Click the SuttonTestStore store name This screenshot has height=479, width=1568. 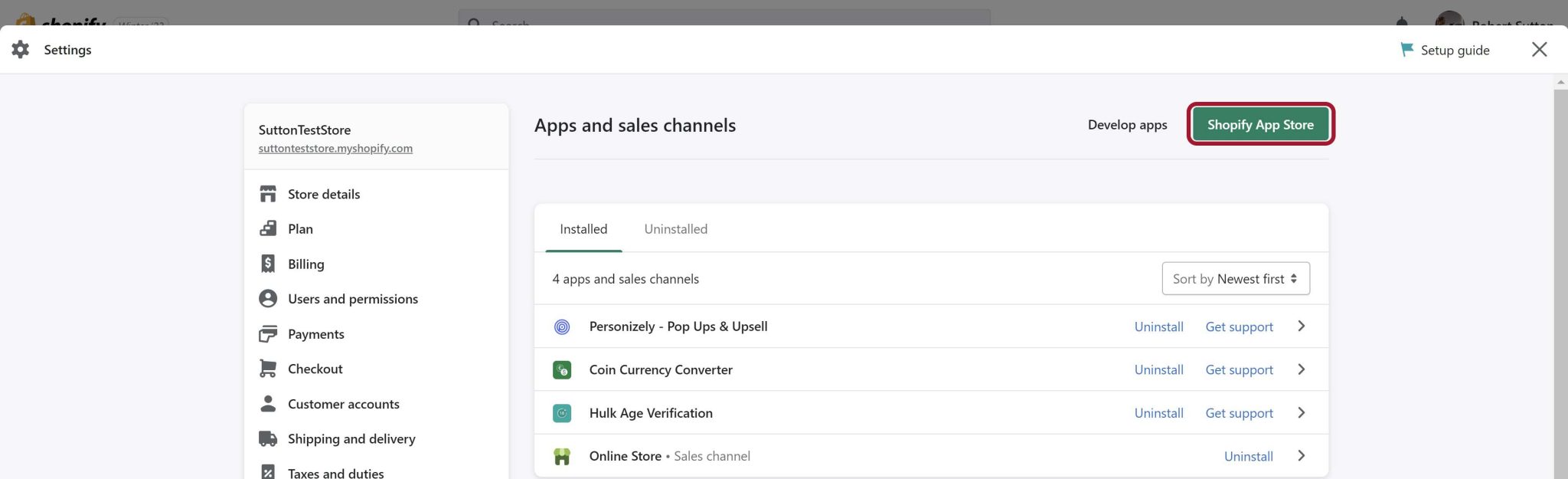305,130
